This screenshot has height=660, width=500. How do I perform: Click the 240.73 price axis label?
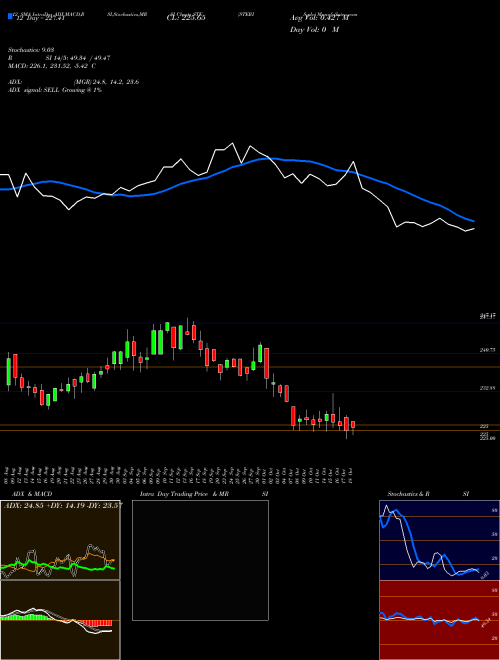[487, 350]
